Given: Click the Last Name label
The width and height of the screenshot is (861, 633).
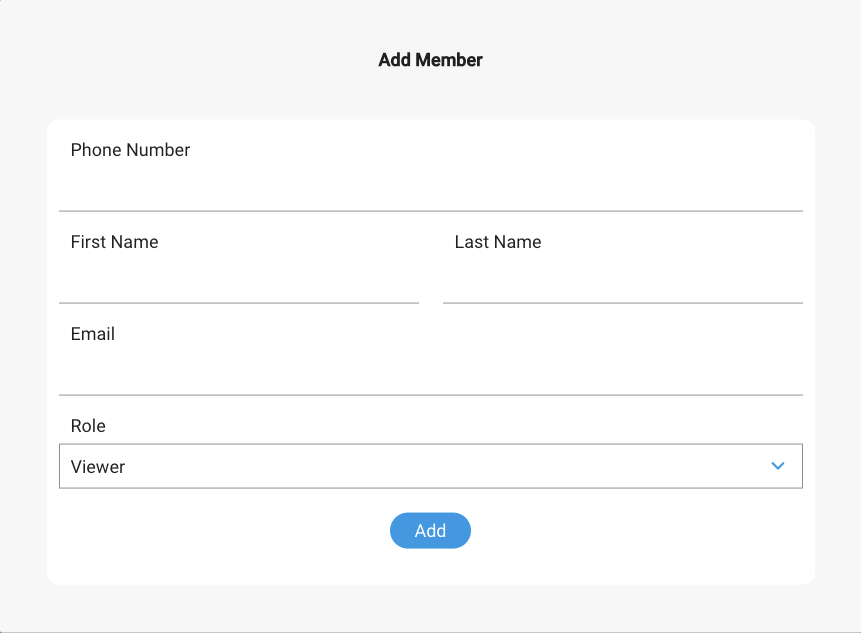Looking at the screenshot, I should click(x=497, y=242).
